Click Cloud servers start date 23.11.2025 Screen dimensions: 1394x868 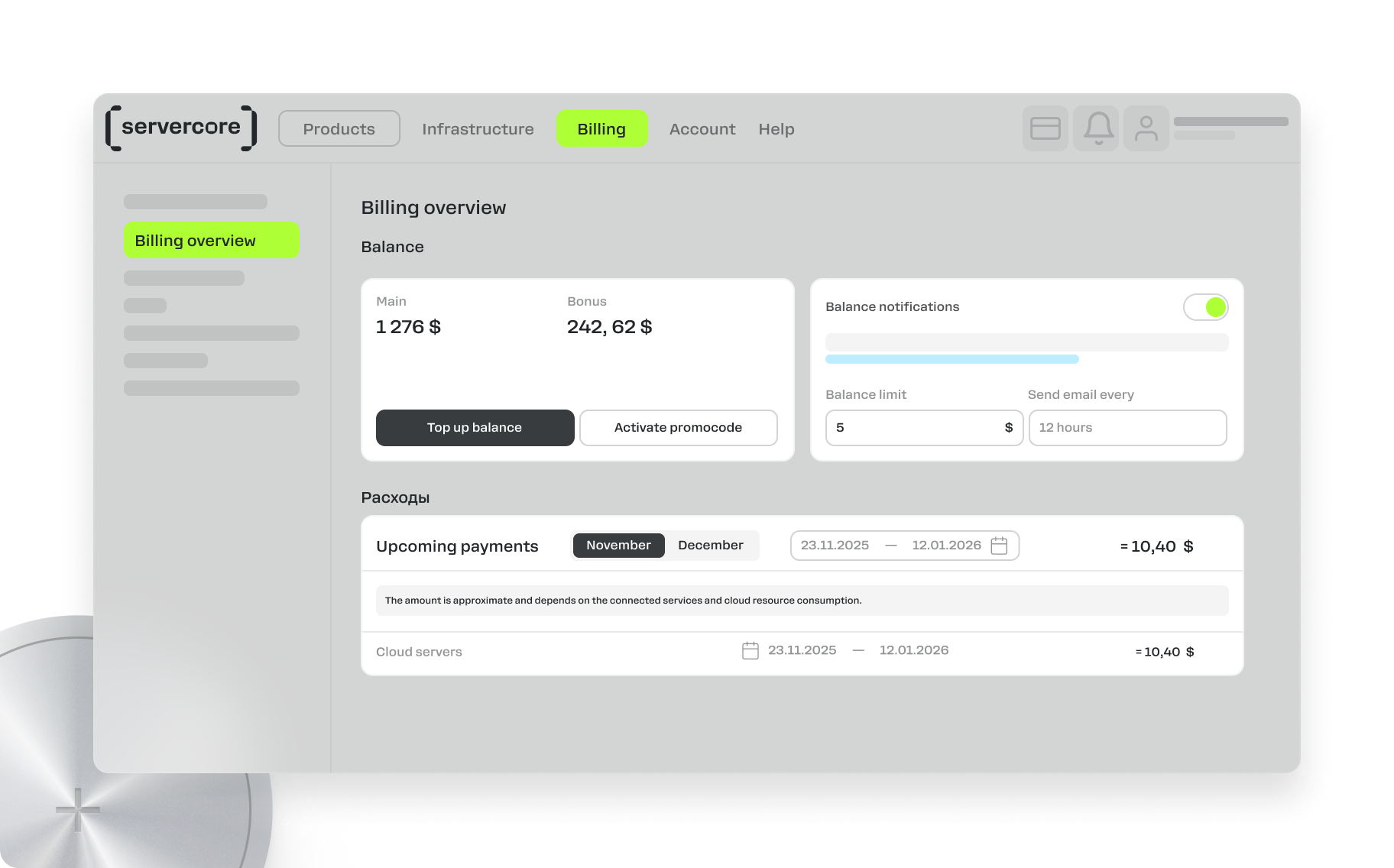click(x=802, y=650)
